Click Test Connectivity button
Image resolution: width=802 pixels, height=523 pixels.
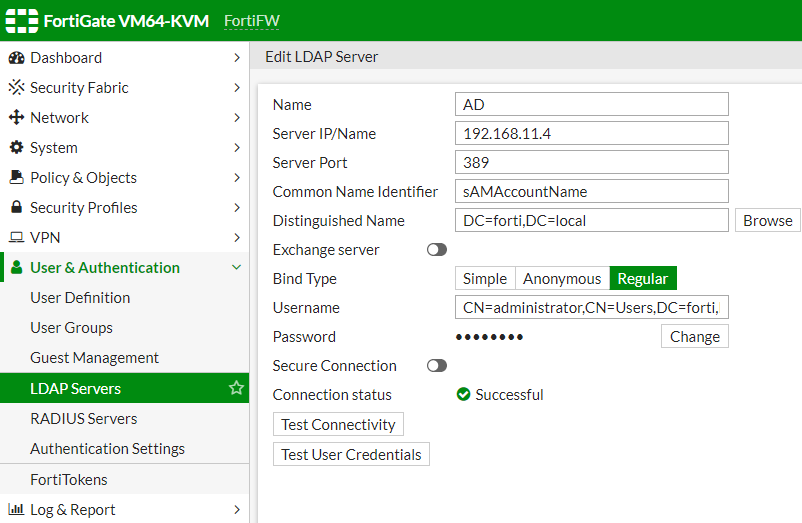pos(338,424)
